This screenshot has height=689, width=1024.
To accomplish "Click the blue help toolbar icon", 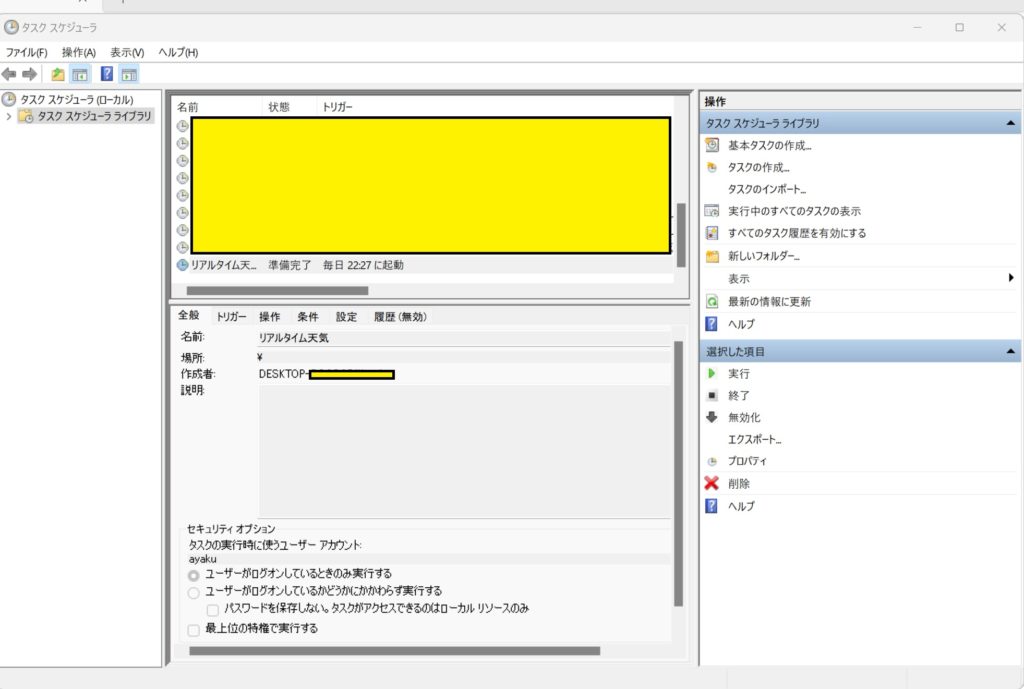I will pos(106,74).
